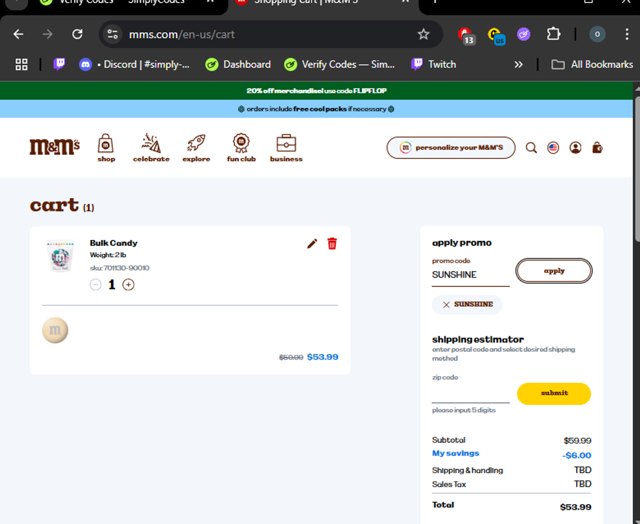Increase Bulk Candy quantity with plus

pos(128,284)
